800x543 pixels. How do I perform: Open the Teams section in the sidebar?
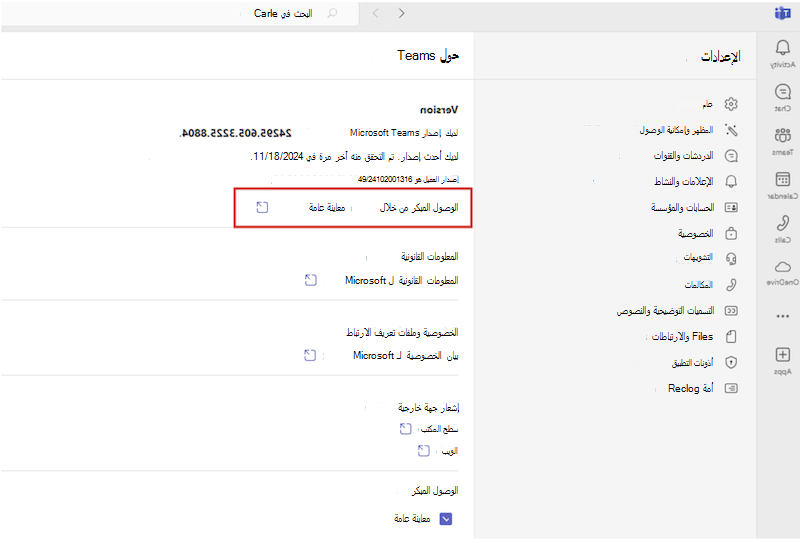pos(783,135)
